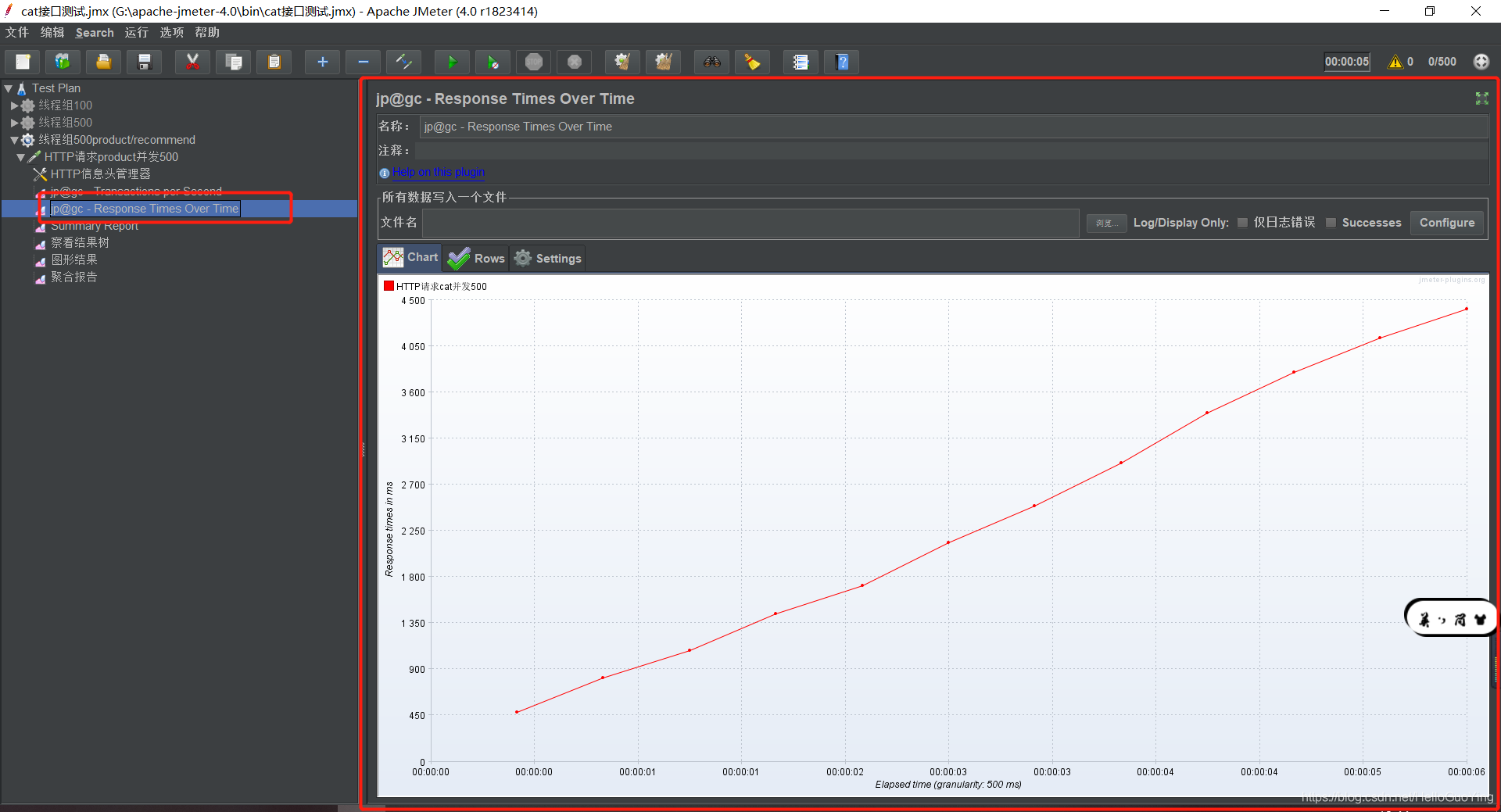The width and height of the screenshot is (1501, 812).
Task: Click the 0/500 active threads counter
Action: pos(1442,62)
